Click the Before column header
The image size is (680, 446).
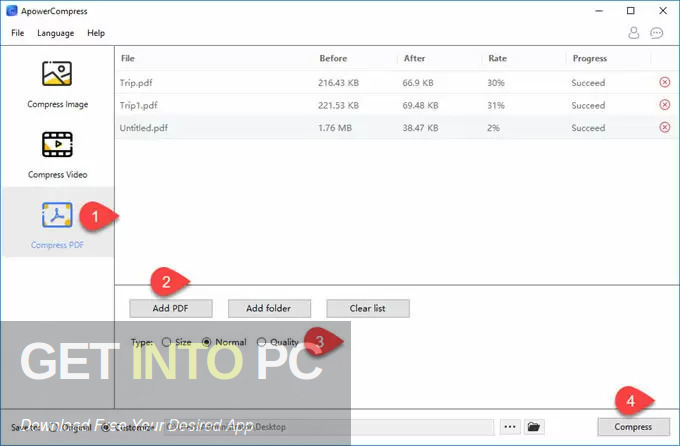tap(333, 58)
